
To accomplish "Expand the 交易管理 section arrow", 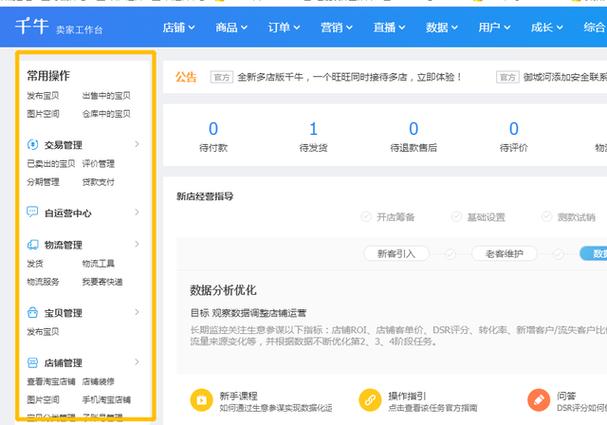I will (x=137, y=144).
